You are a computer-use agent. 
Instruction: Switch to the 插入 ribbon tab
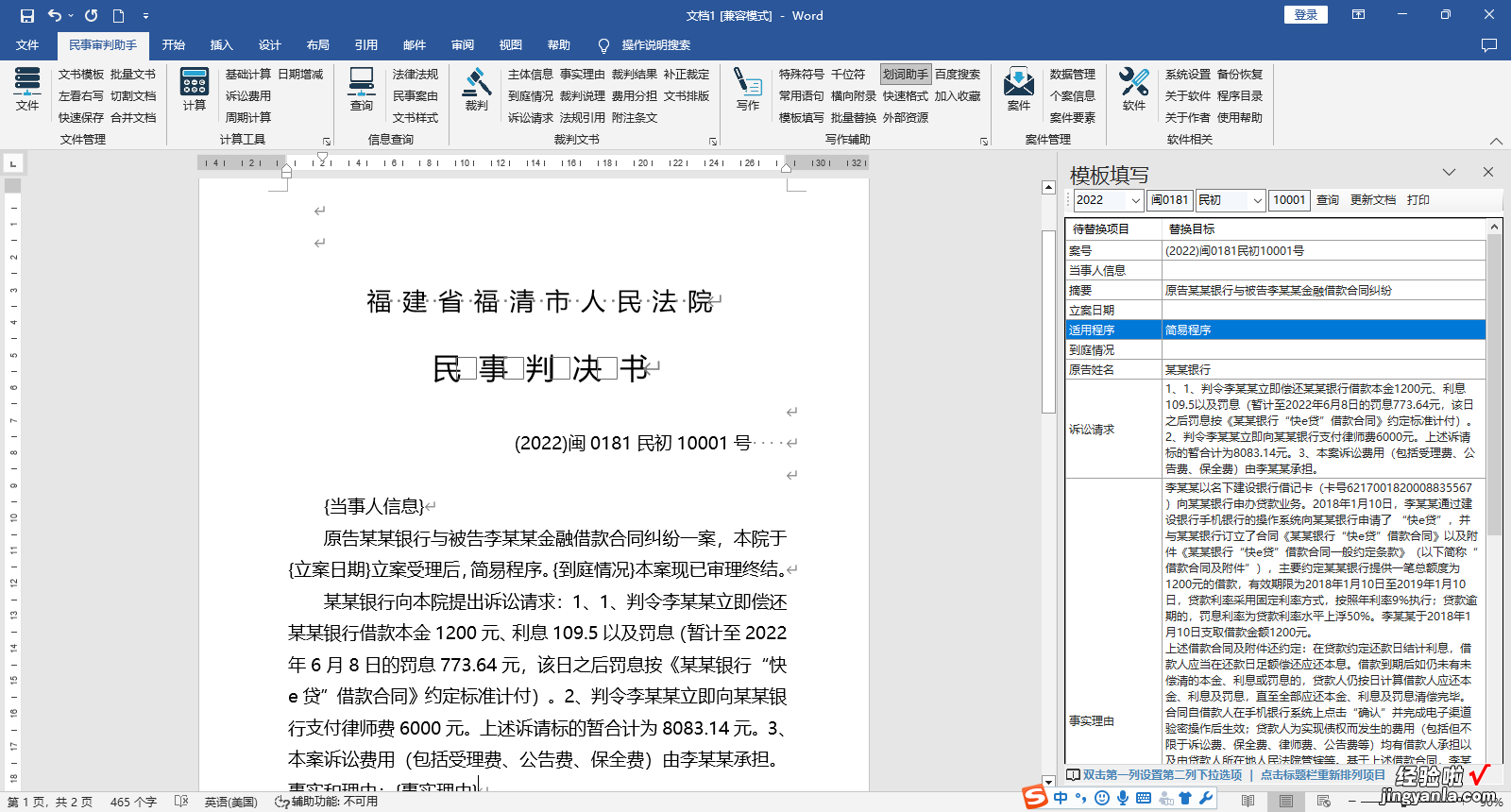click(x=222, y=45)
